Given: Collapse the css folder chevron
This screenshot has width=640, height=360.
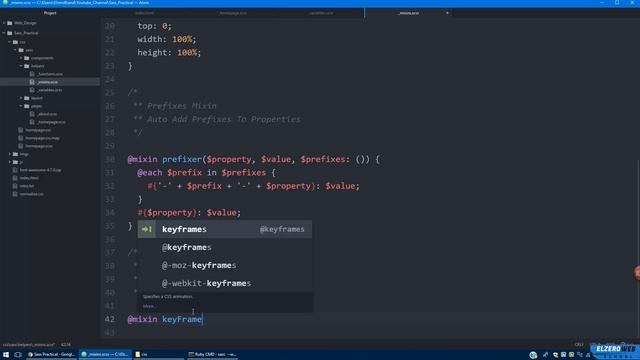Looking at the screenshot, I should coord(10,42).
